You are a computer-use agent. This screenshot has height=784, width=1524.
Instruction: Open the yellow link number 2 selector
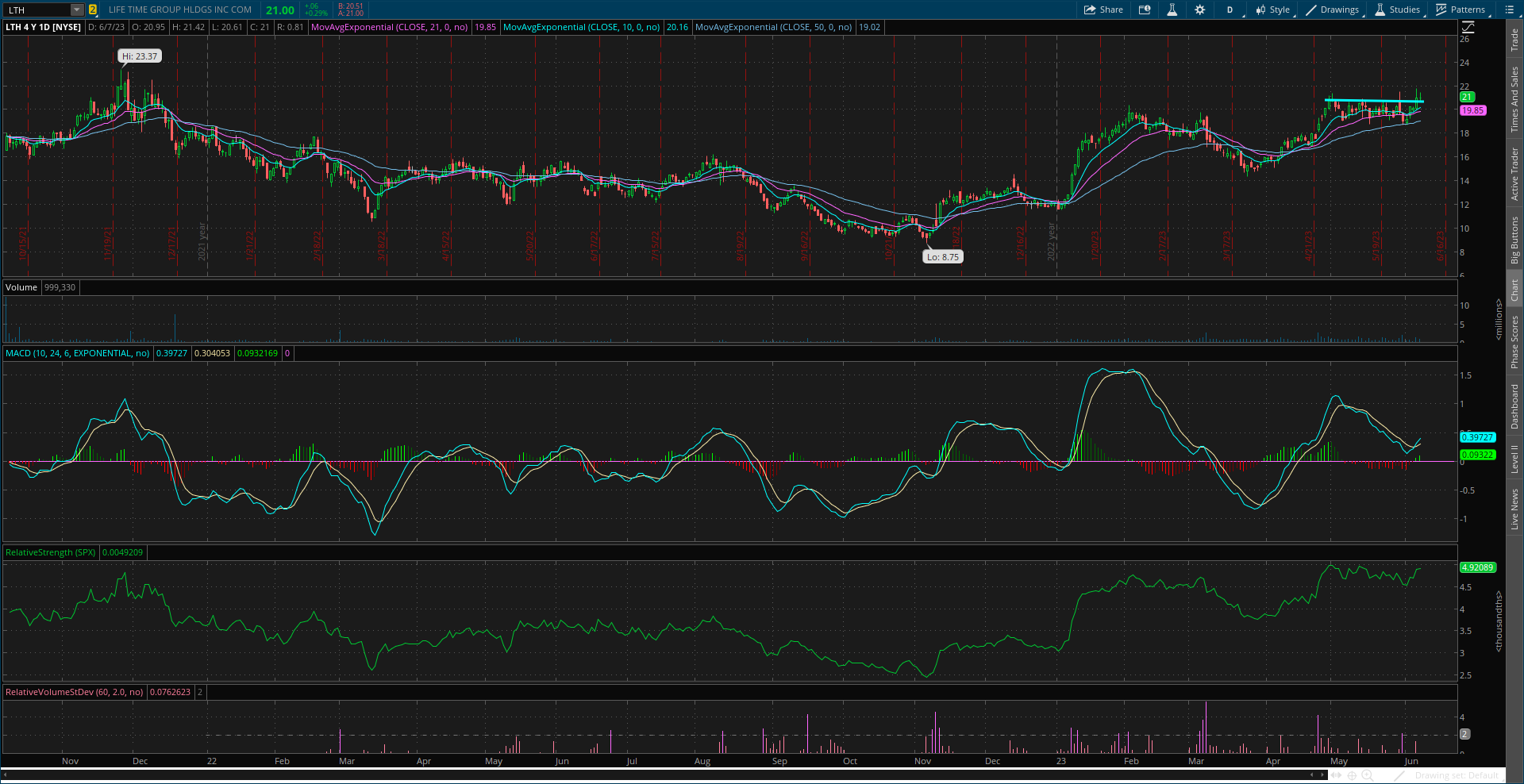click(x=93, y=10)
